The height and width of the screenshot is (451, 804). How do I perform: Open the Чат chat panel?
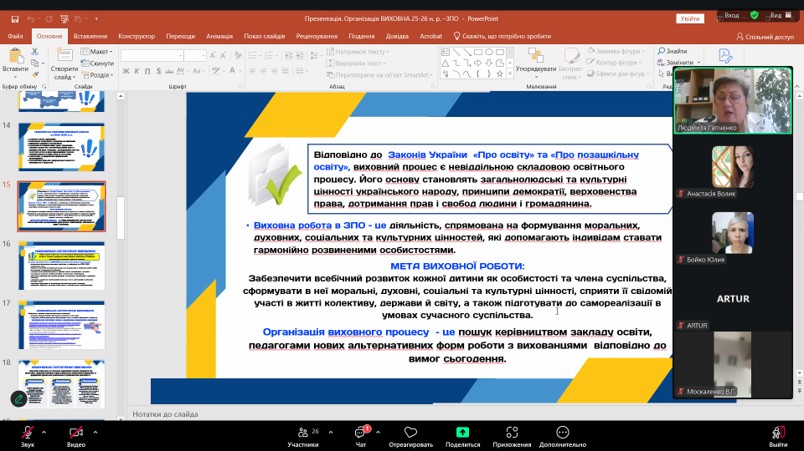click(x=361, y=432)
